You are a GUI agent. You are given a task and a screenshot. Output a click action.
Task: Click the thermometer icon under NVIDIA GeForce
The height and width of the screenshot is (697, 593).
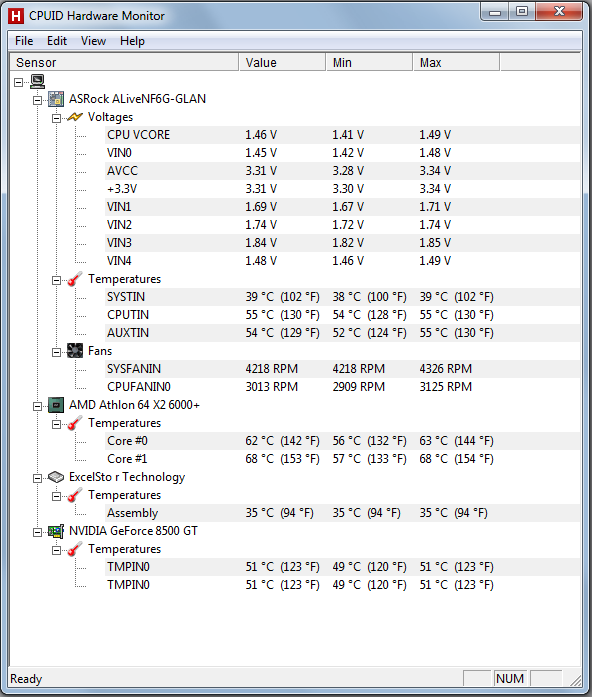[75, 549]
